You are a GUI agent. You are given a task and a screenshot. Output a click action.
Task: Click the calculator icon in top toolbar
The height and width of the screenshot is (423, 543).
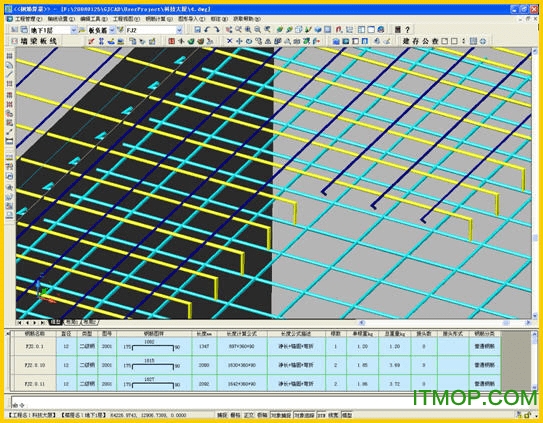(x=398, y=30)
